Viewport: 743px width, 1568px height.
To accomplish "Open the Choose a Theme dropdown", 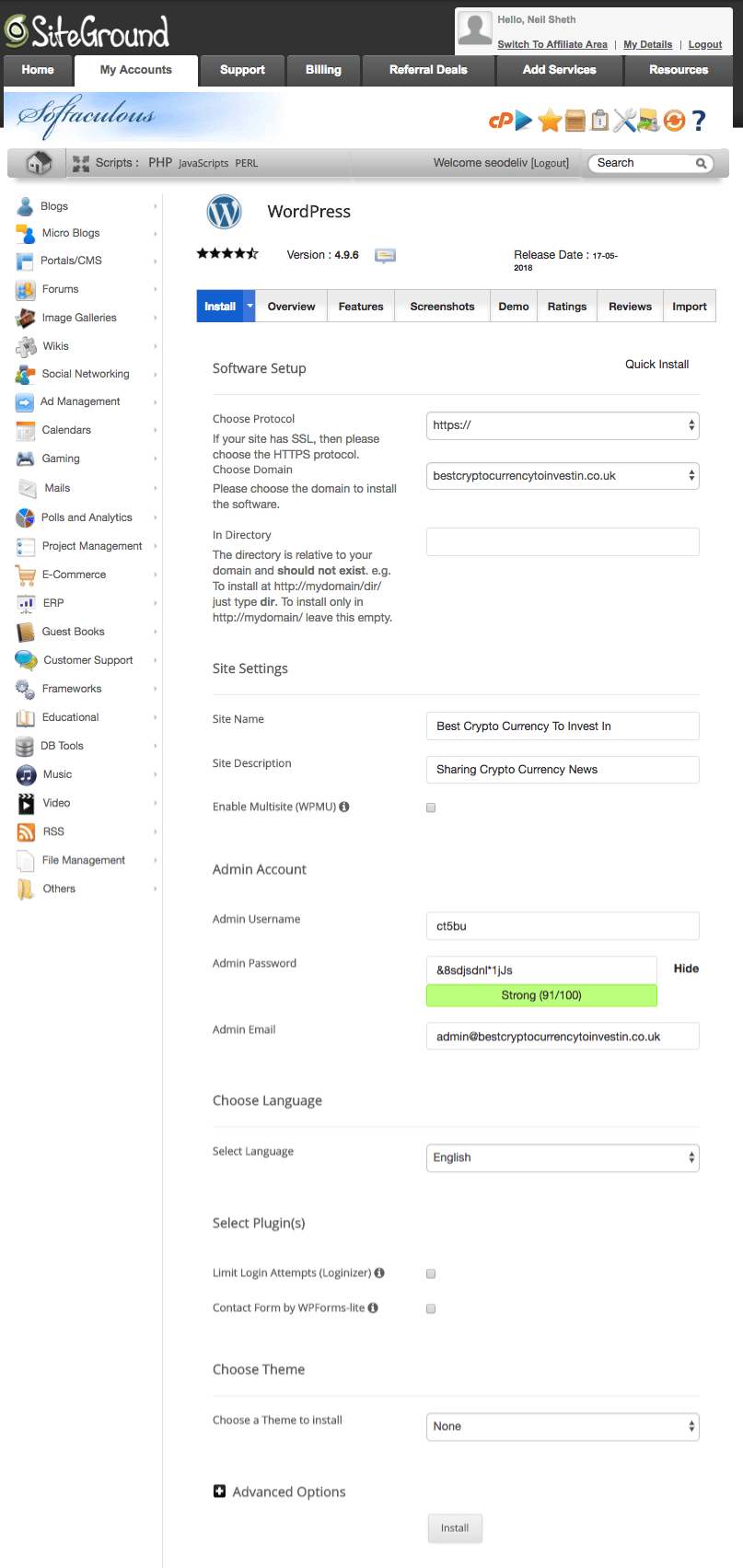I will tap(563, 1426).
